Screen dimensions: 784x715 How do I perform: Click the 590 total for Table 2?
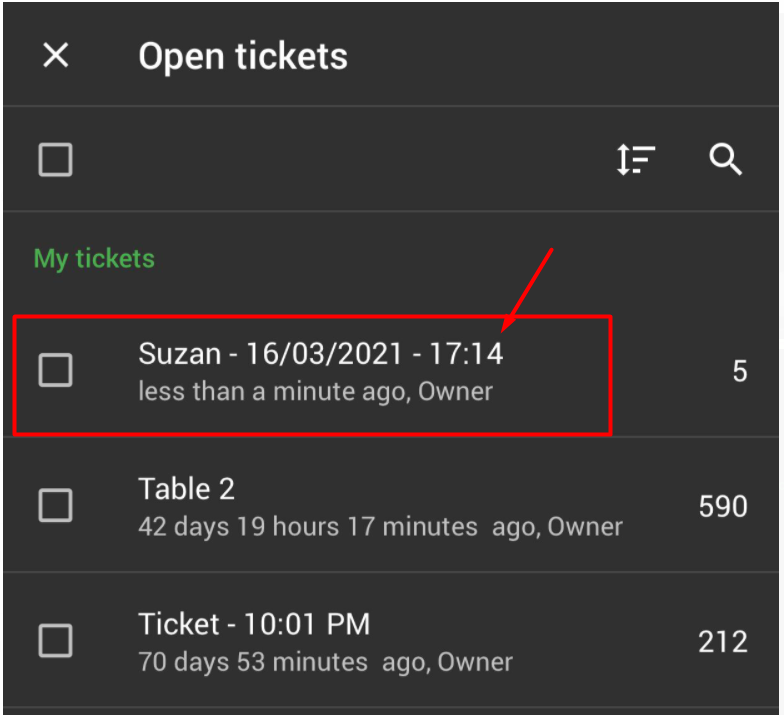pos(723,506)
